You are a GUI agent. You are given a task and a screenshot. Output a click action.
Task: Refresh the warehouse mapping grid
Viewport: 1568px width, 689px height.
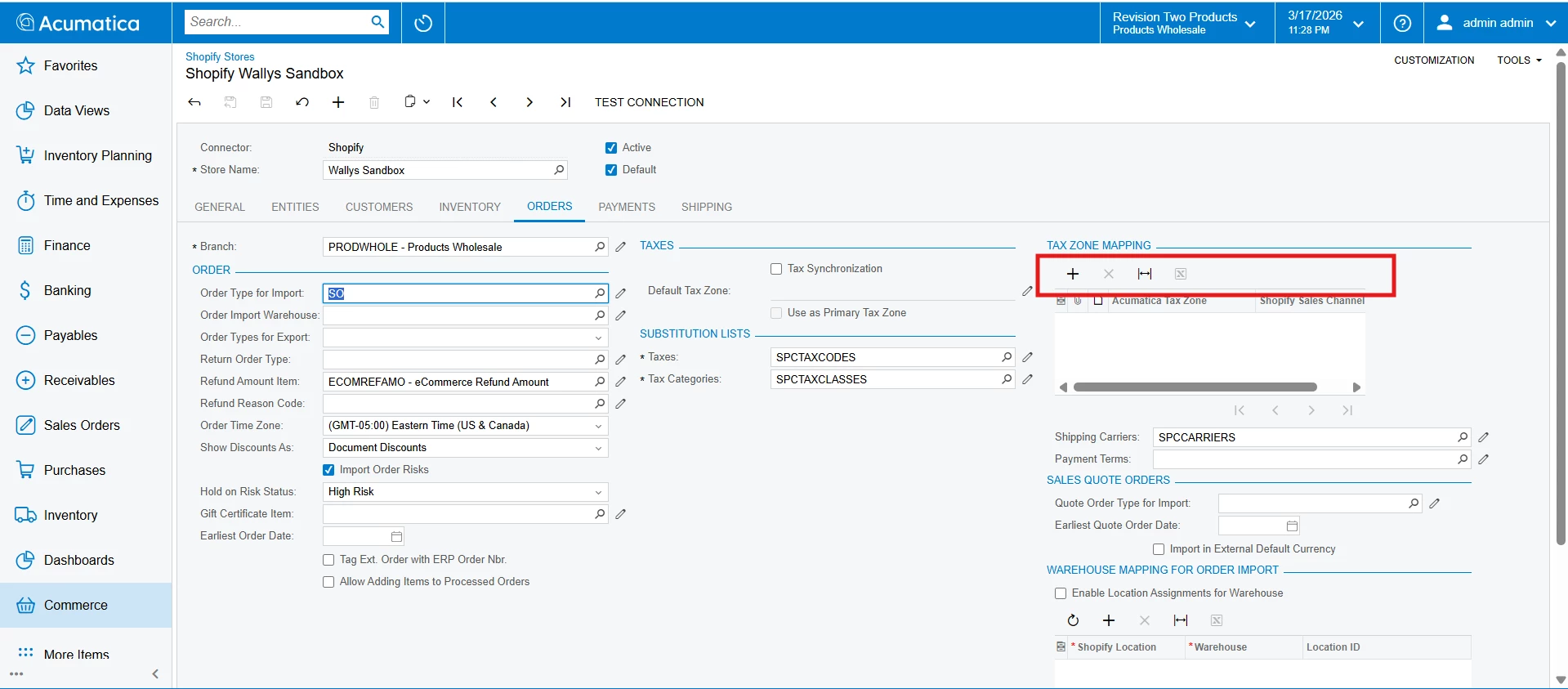[x=1073, y=620]
